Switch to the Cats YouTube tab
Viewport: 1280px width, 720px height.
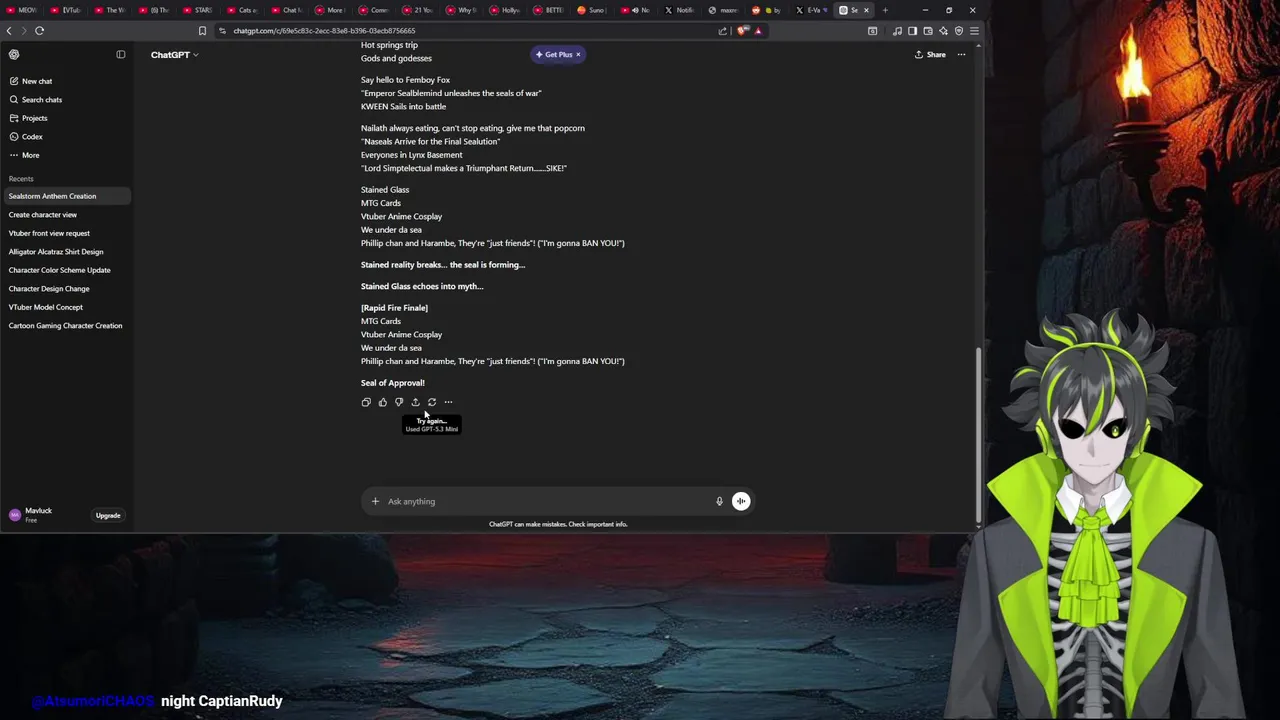pos(243,10)
